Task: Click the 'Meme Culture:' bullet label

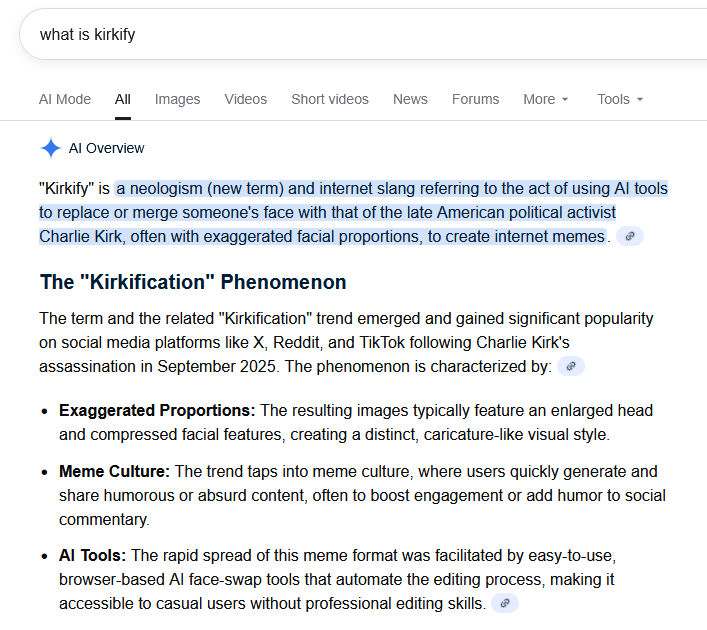Action: (114, 471)
